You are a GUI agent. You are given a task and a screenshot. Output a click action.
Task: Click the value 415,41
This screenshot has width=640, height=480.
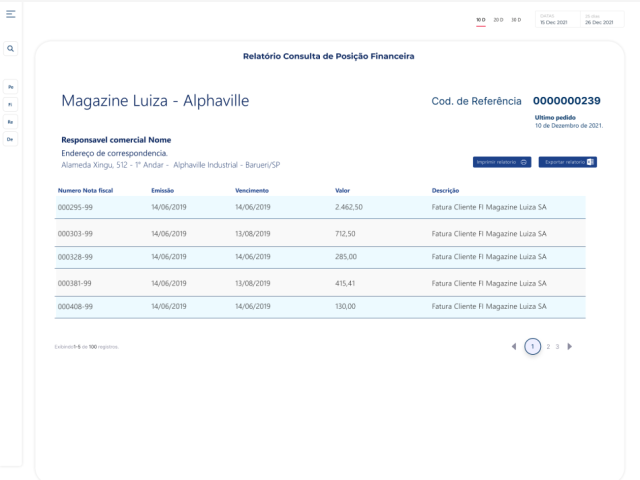pyautogui.click(x=345, y=283)
